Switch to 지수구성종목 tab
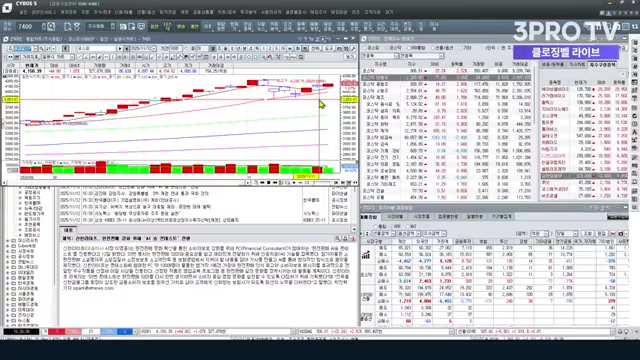 click(602, 65)
